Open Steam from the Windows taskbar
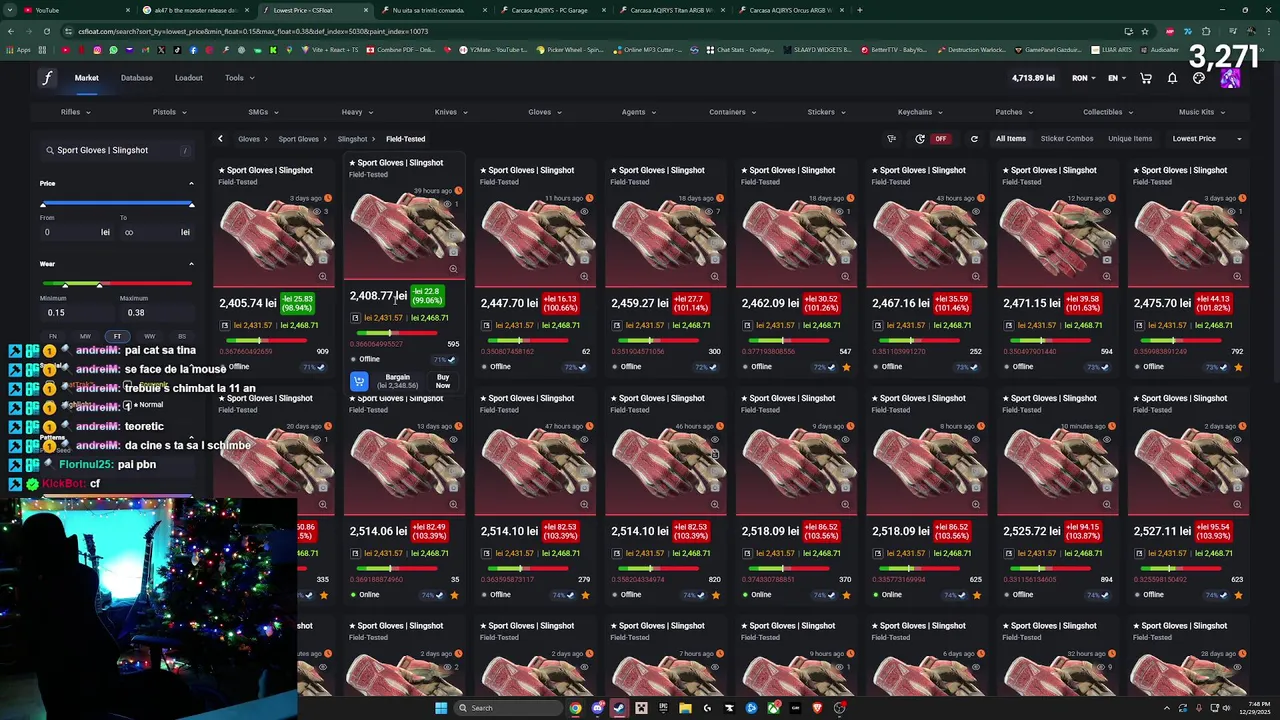The image size is (1280, 720). tap(619, 708)
